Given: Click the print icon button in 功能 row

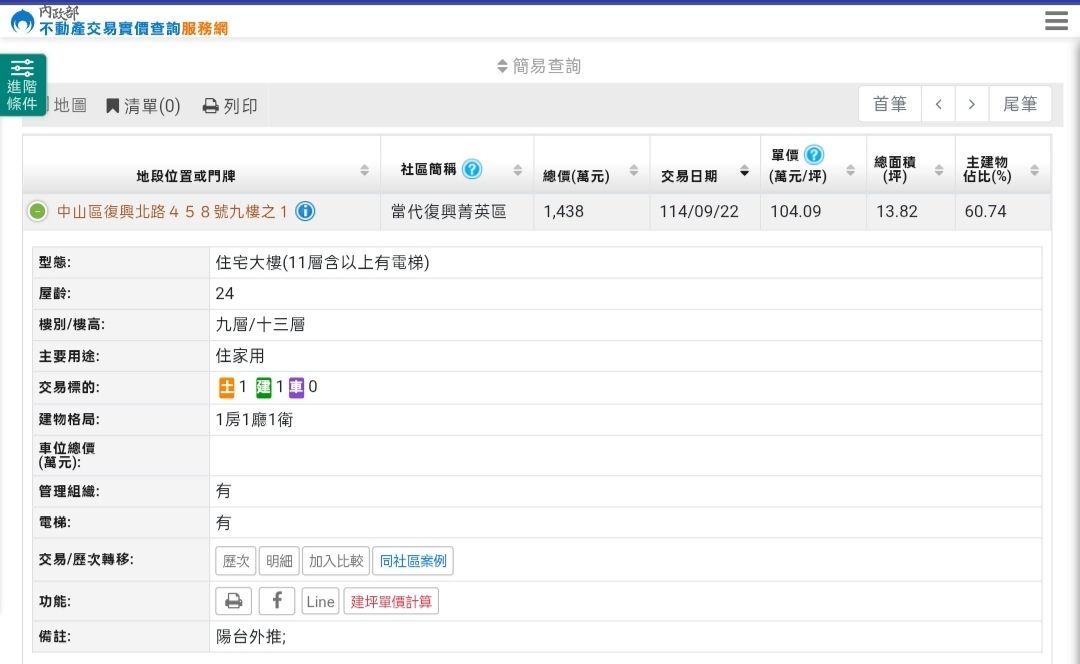Looking at the screenshot, I should (233, 601).
